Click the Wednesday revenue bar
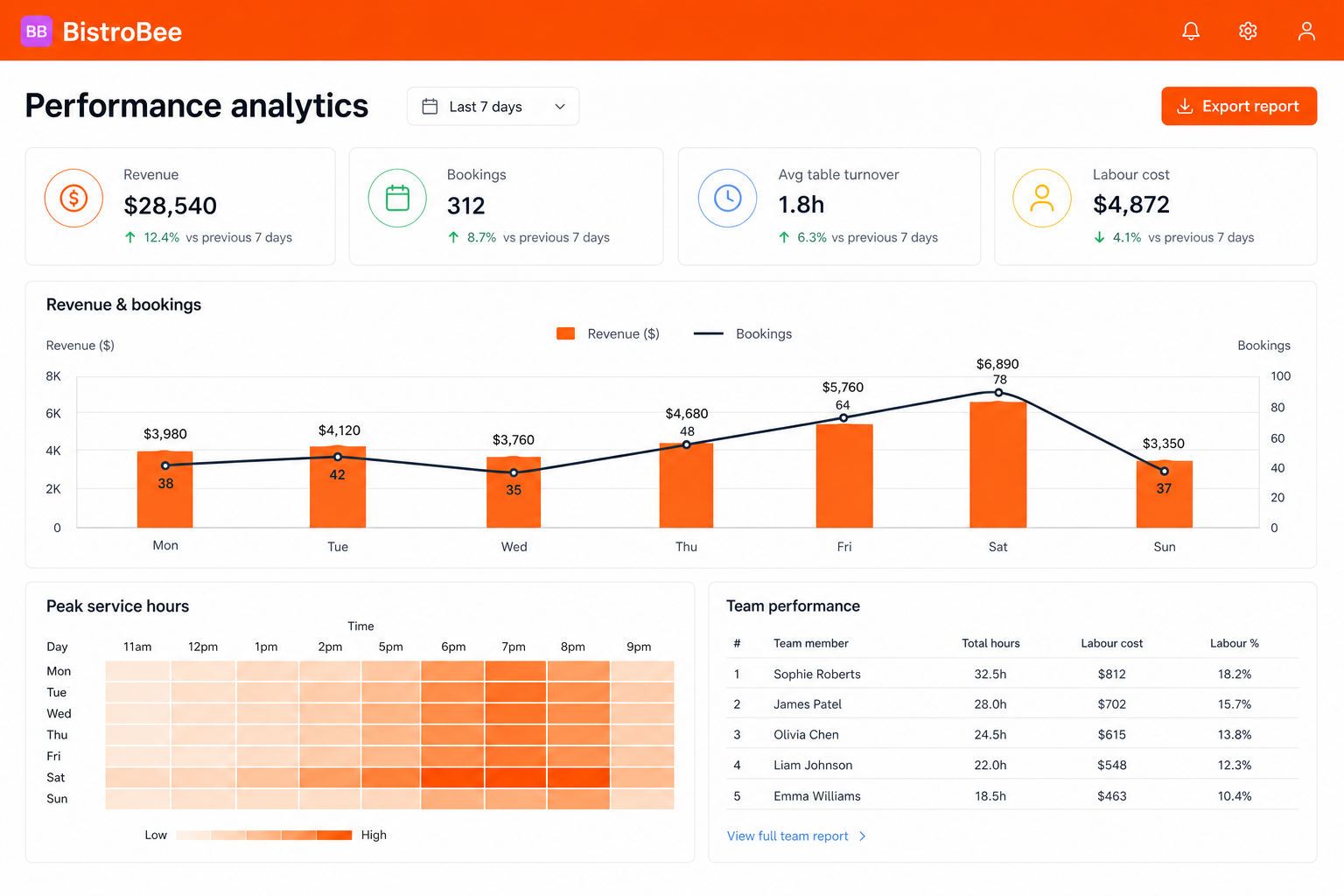The width and height of the screenshot is (1344, 896). (514, 492)
